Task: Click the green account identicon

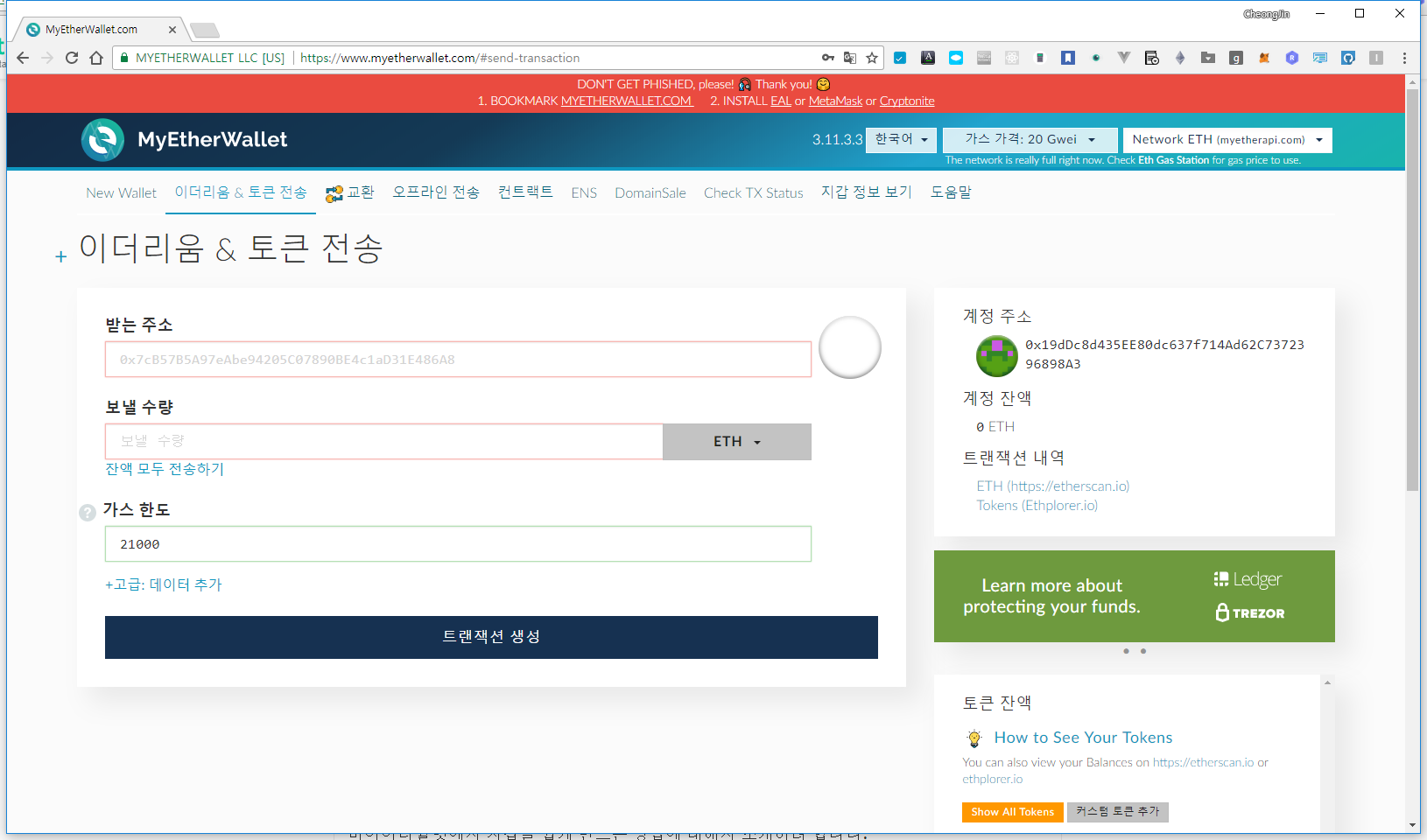Action: 997,356
